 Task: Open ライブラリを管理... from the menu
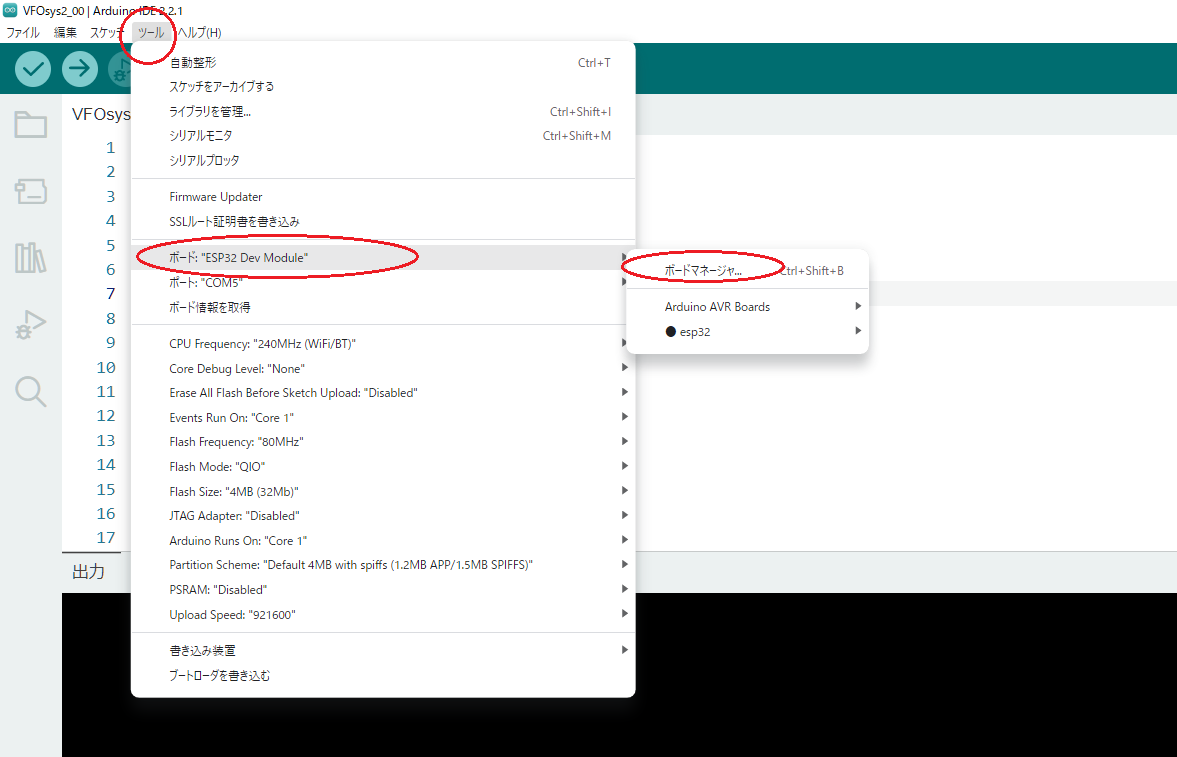[x=383, y=111]
